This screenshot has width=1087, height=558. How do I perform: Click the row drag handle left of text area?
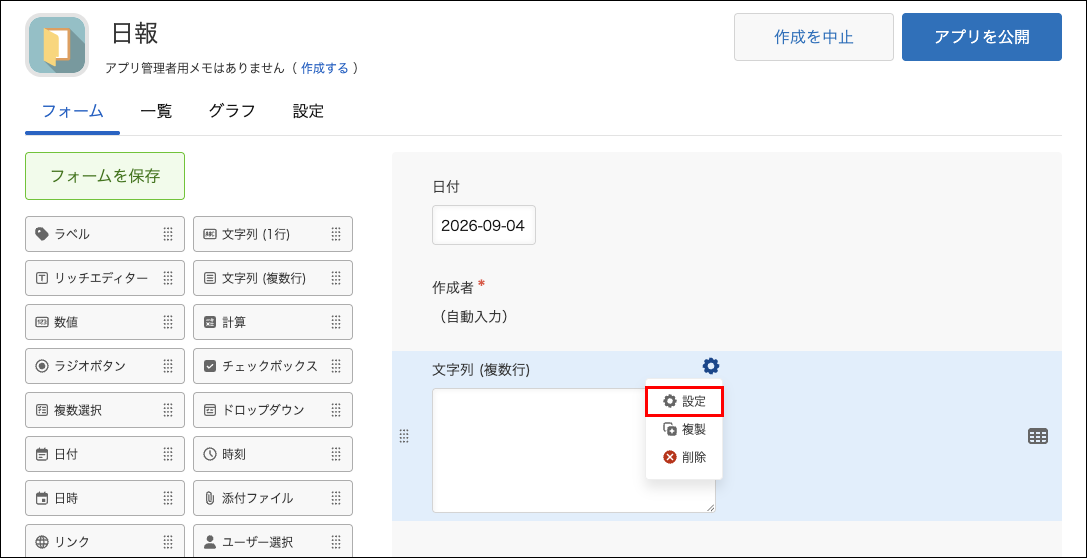(404, 436)
